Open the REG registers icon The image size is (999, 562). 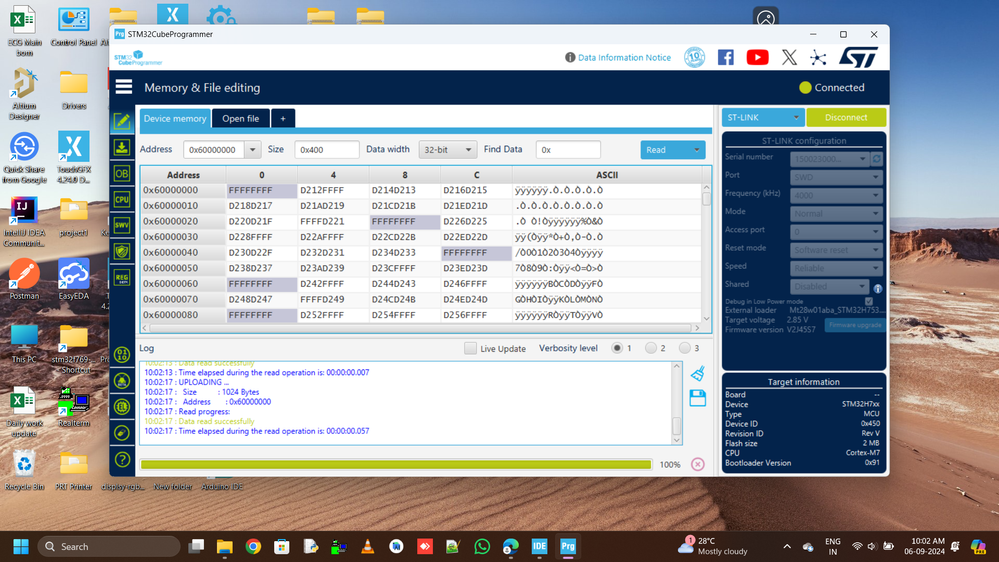pos(122,277)
